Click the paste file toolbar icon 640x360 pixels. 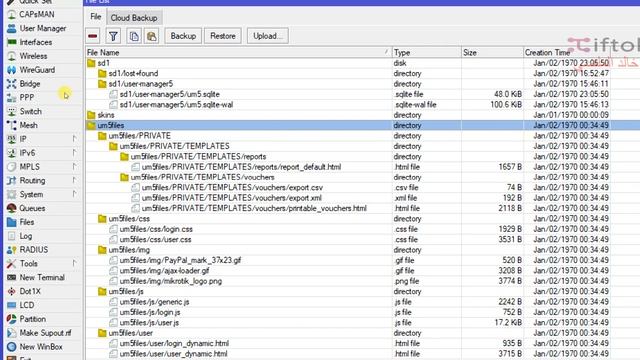click(151, 36)
